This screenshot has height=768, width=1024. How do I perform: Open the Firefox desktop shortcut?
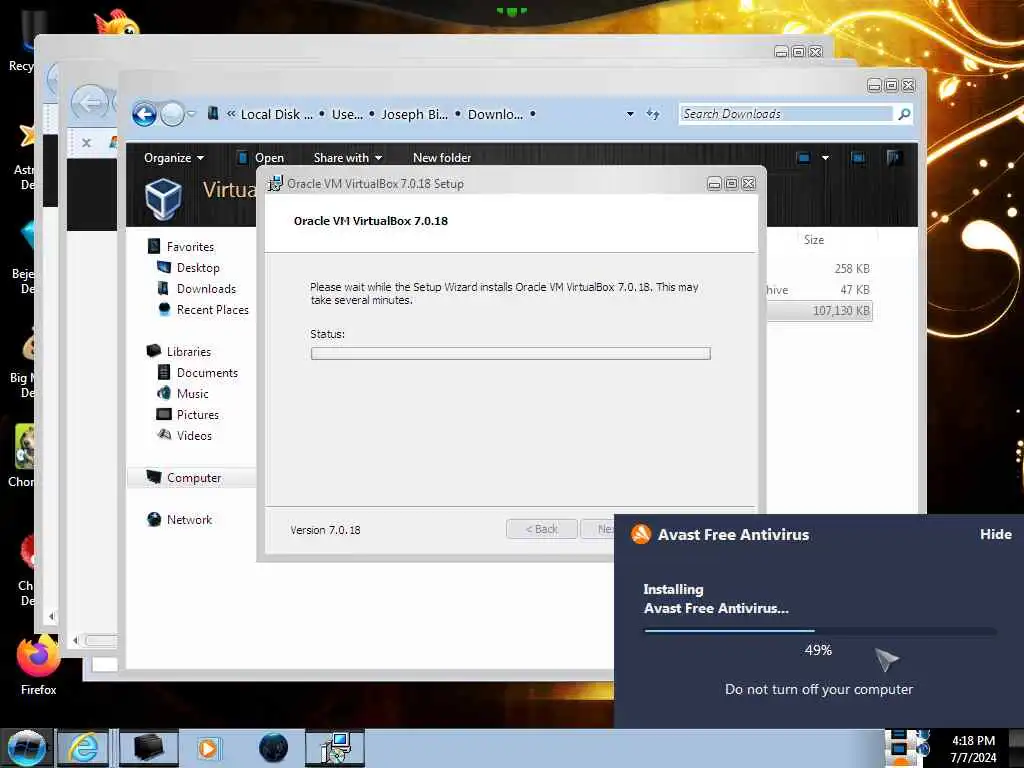coord(38,665)
